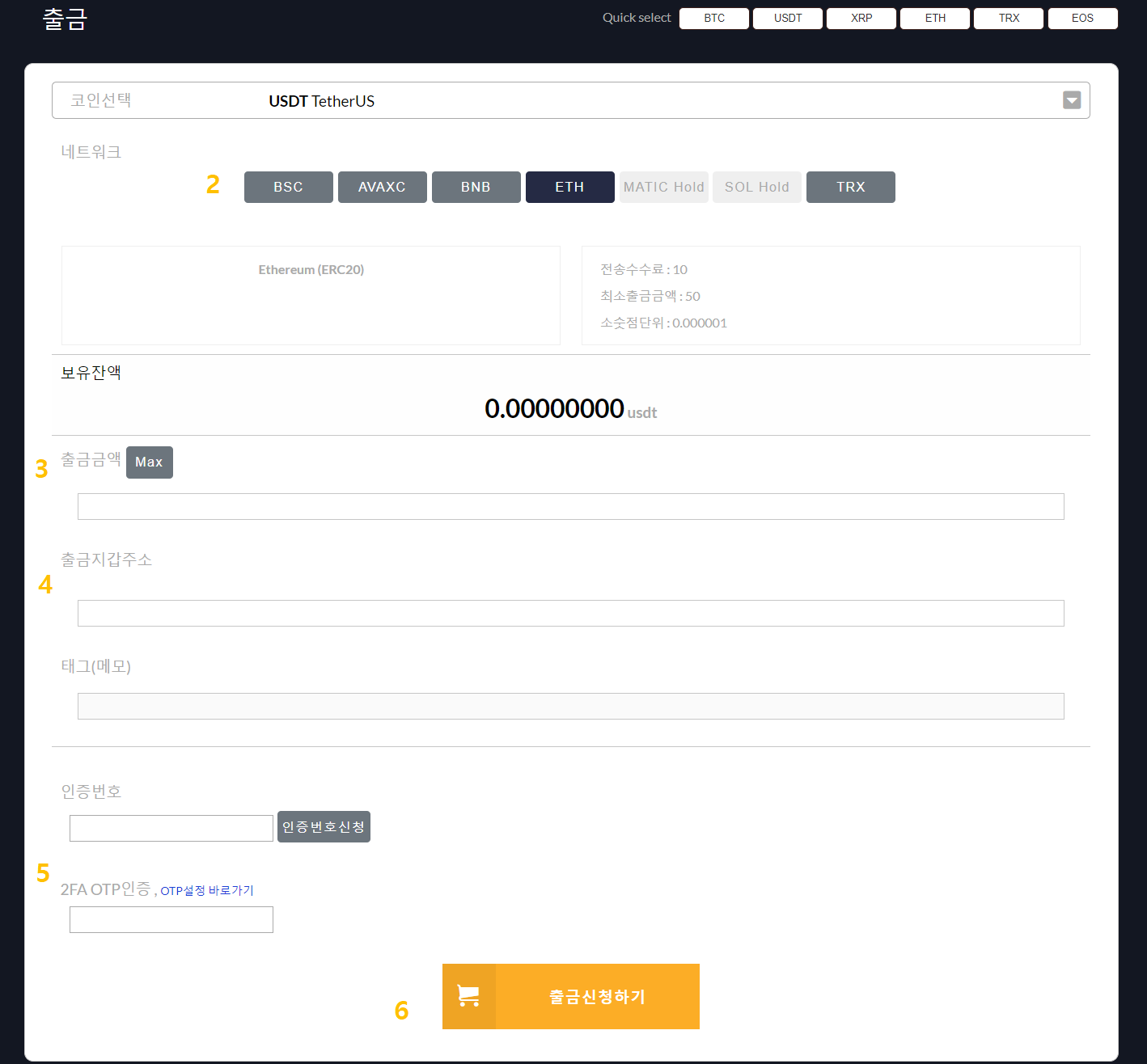This screenshot has width=1147, height=1064.
Task: Click the shopping cart icon on withdrawal button
Action: (468, 996)
